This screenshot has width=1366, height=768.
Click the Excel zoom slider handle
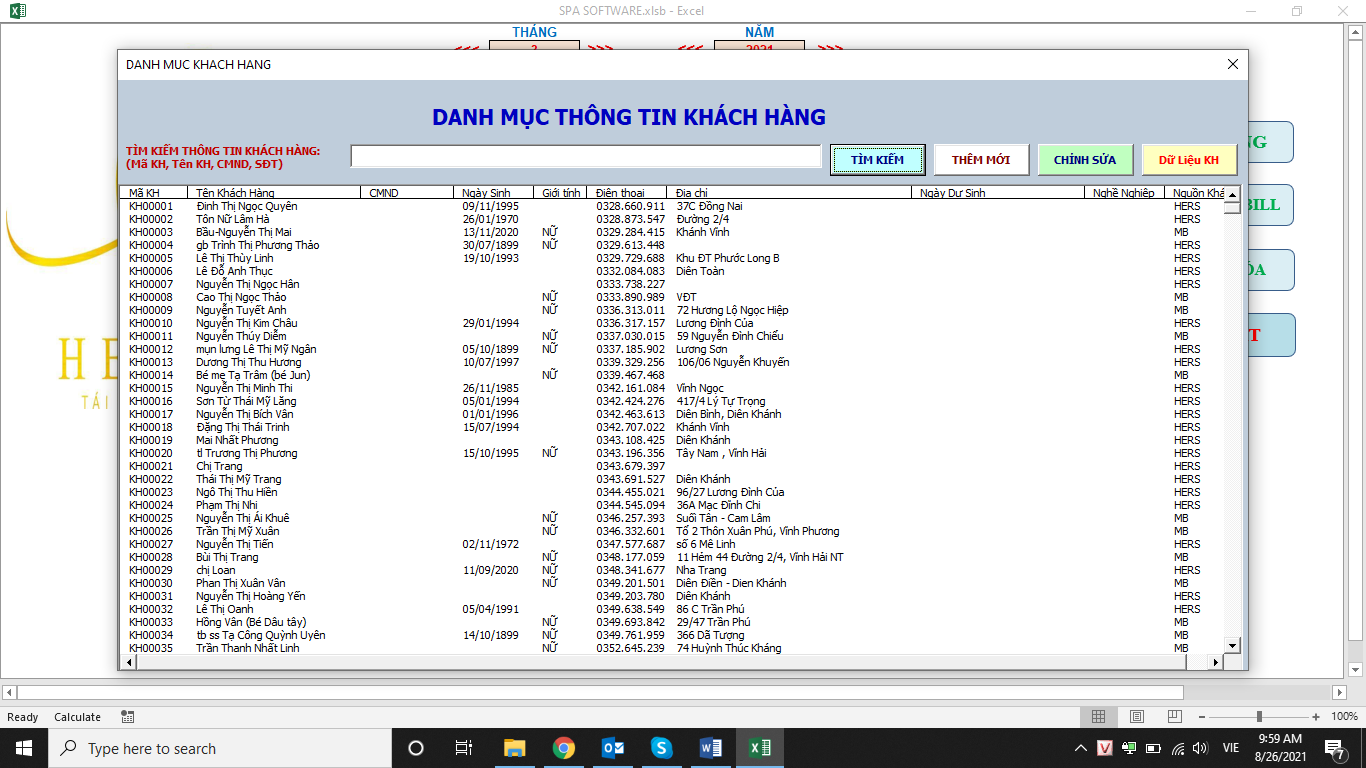(1259, 717)
